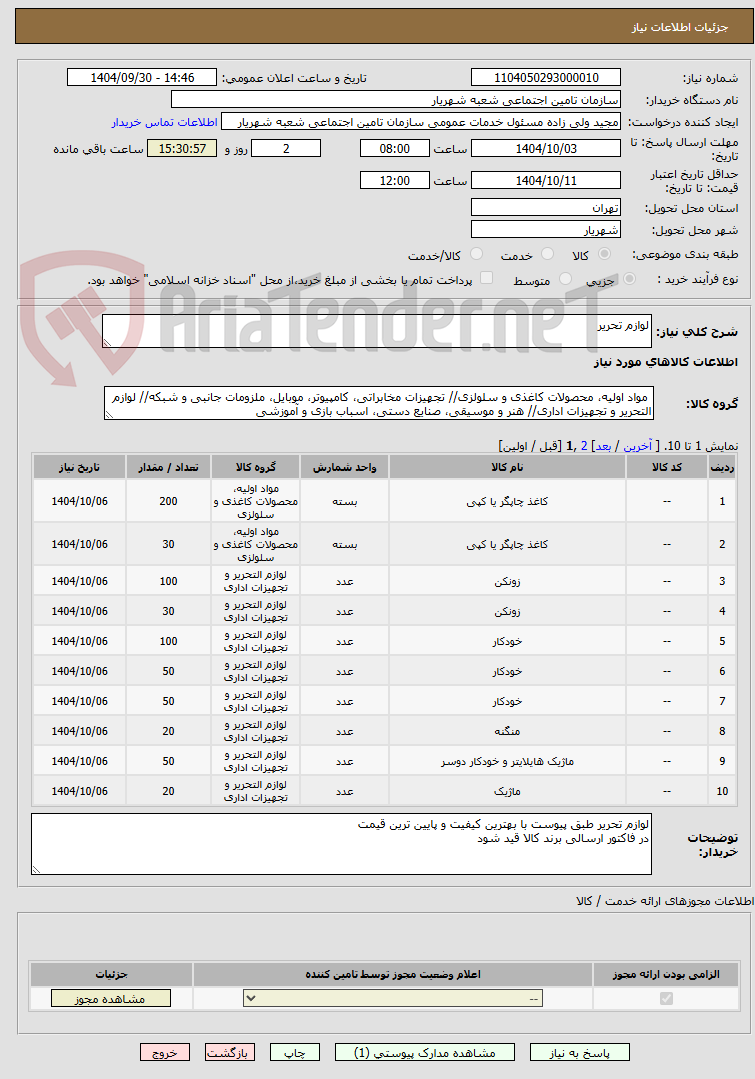Viewport: 755px width, 1079px height.
Task: Click the چاپ print button
Action: (x=295, y=1053)
